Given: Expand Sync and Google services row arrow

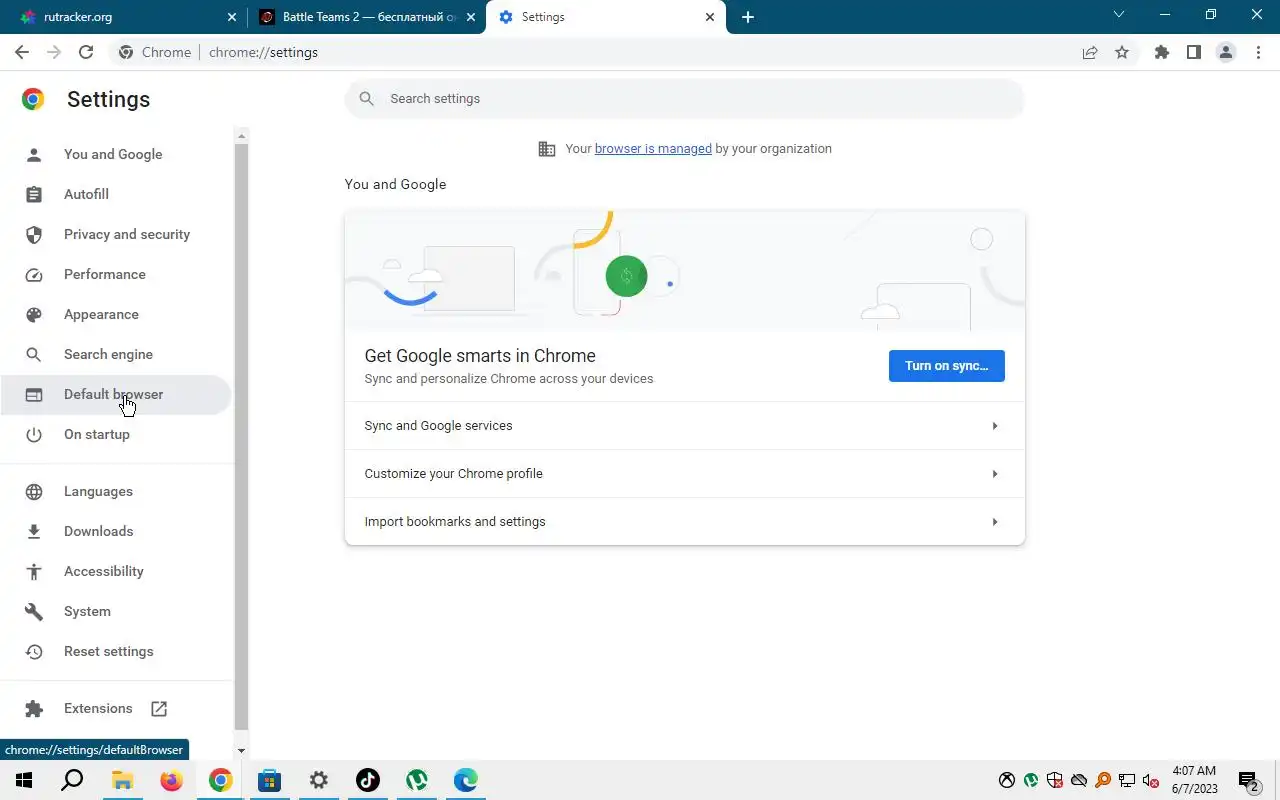Looking at the screenshot, I should tap(994, 426).
